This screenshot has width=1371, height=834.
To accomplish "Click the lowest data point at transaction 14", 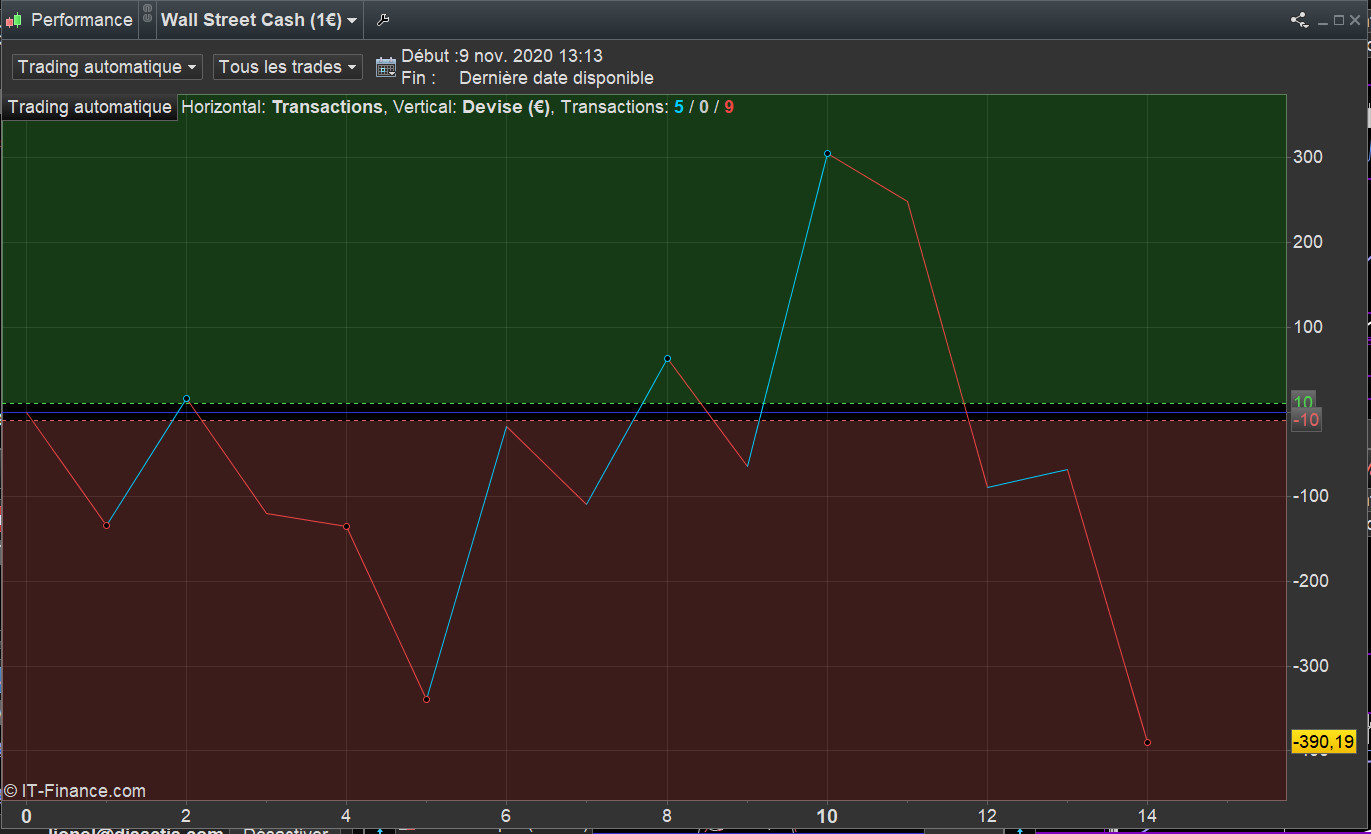I will point(1147,742).
